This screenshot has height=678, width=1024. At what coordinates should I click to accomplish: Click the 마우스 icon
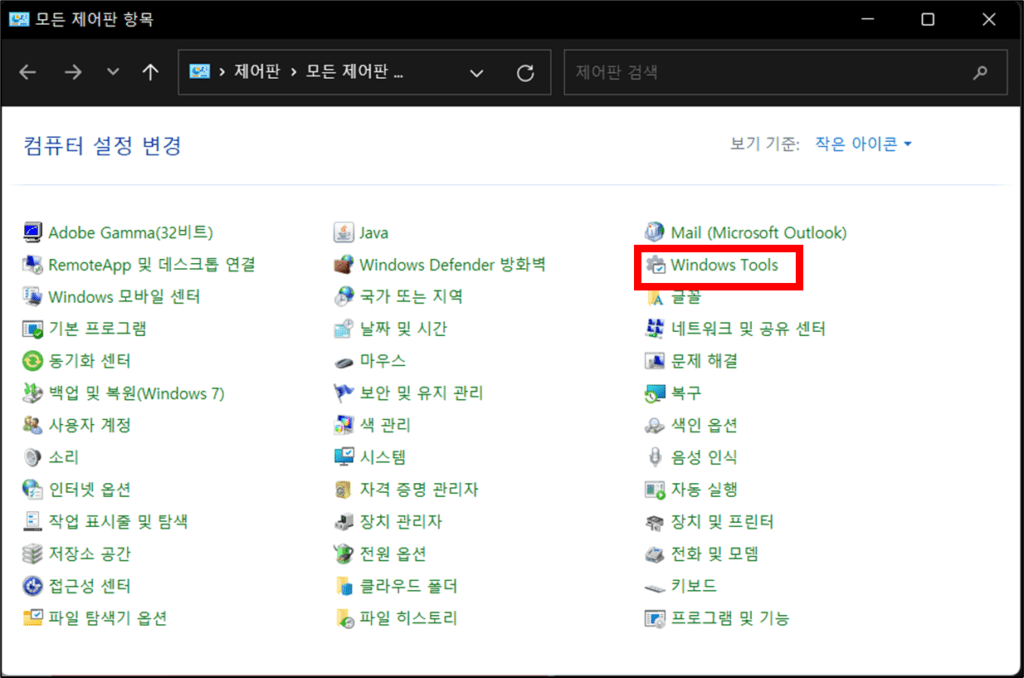[x=344, y=361]
